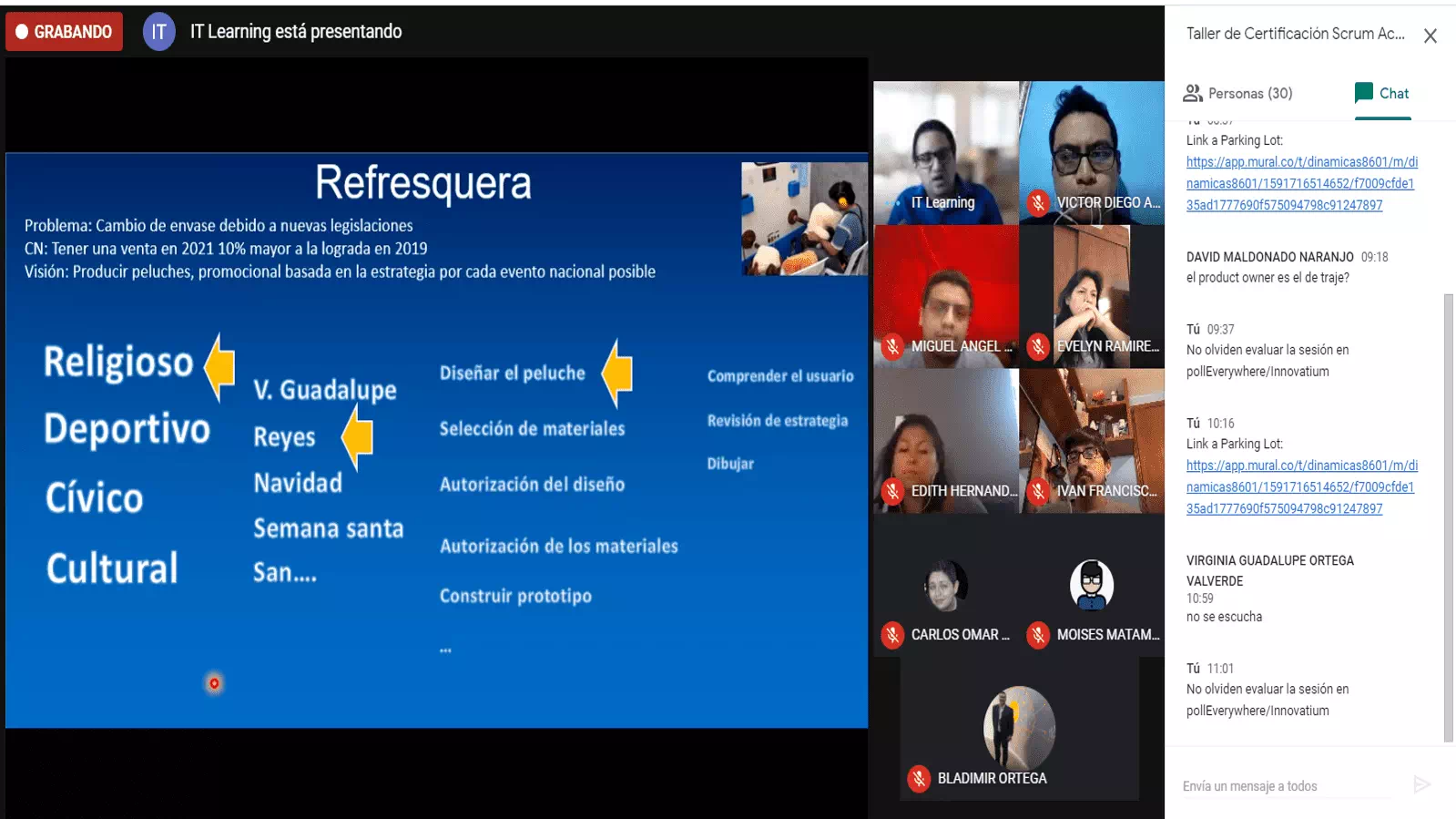1456x819 pixels.
Task: Click the send message arrow icon
Action: pyautogui.click(x=1421, y=784)
